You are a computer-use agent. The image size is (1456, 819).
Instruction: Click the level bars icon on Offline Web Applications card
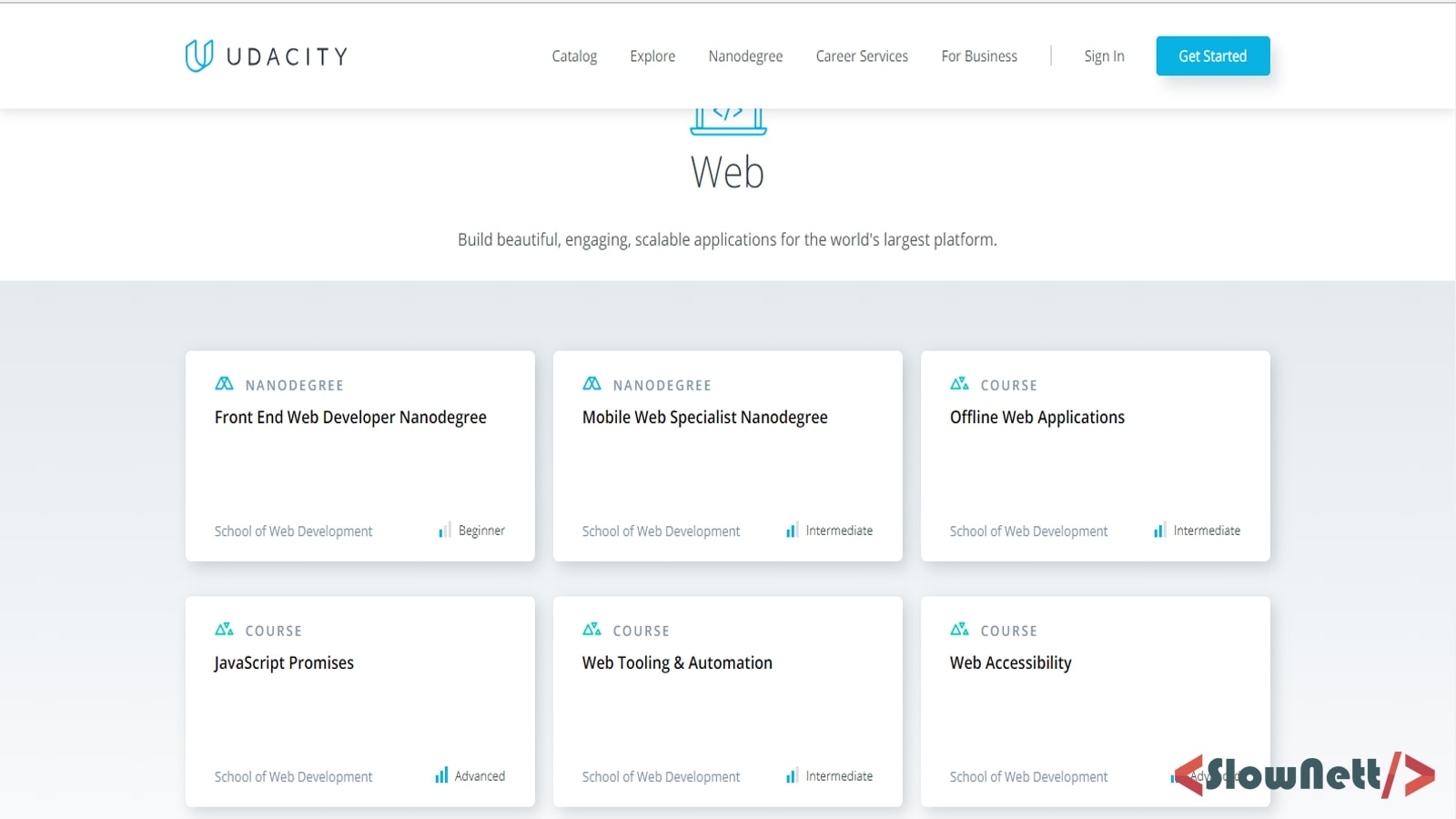coord(1159,530)
